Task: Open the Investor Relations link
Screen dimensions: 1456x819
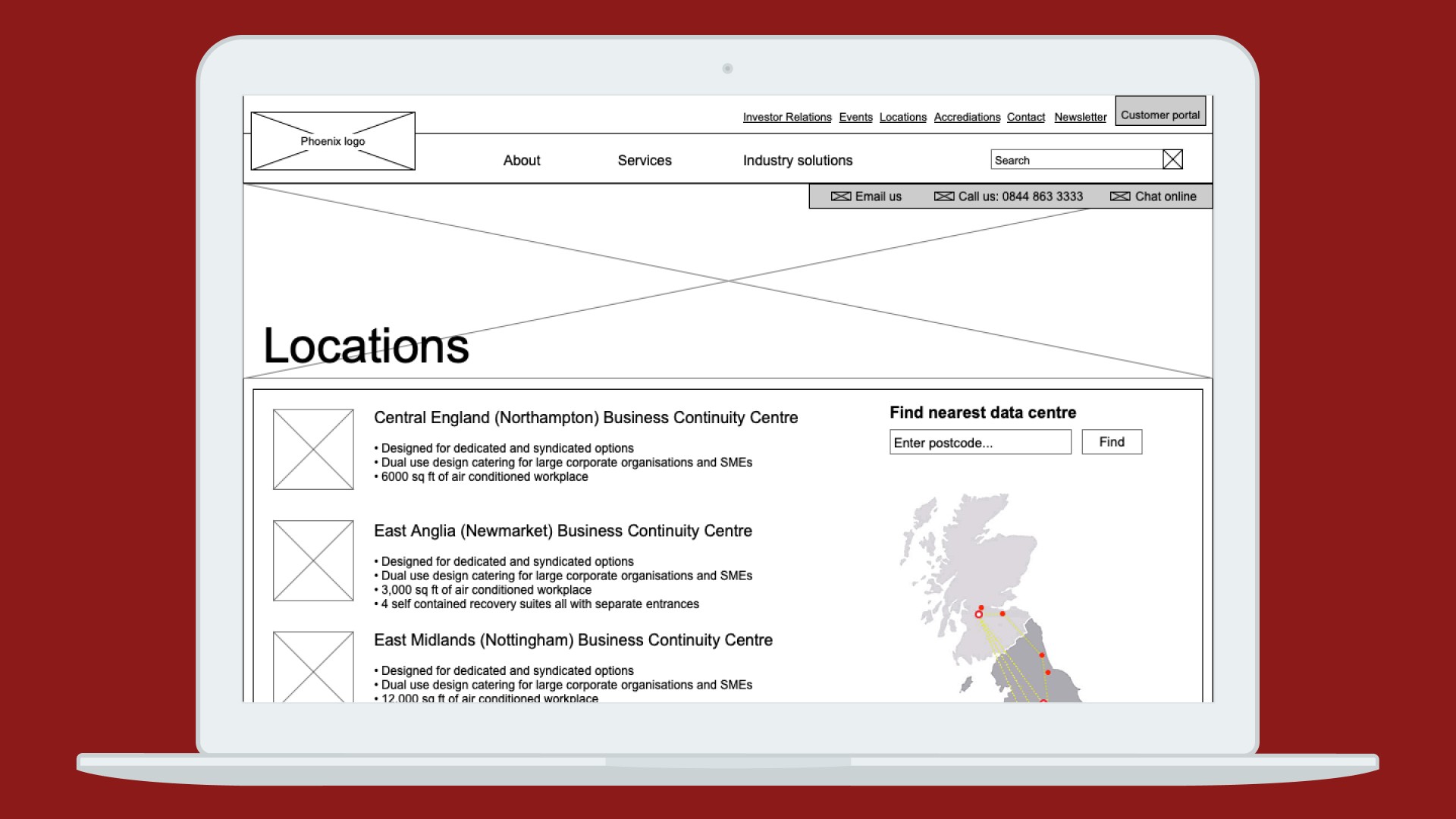Action: pyautogui.click(x=786, y=118)
